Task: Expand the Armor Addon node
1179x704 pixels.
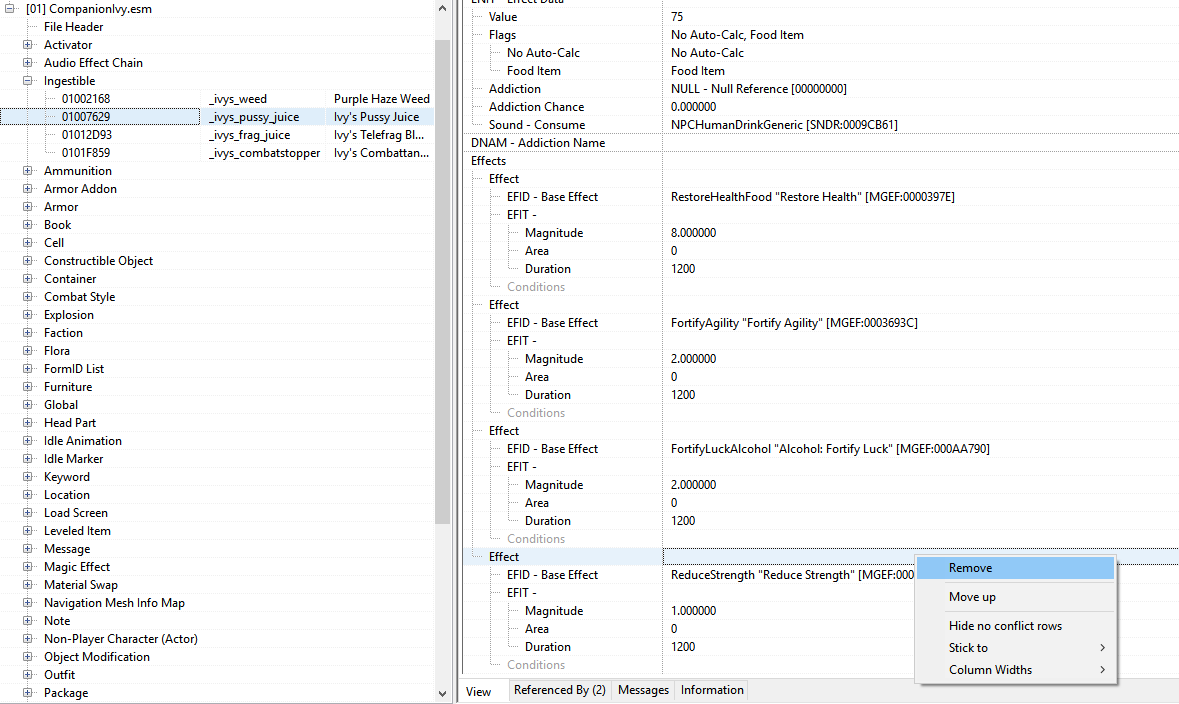Action: 28,189
